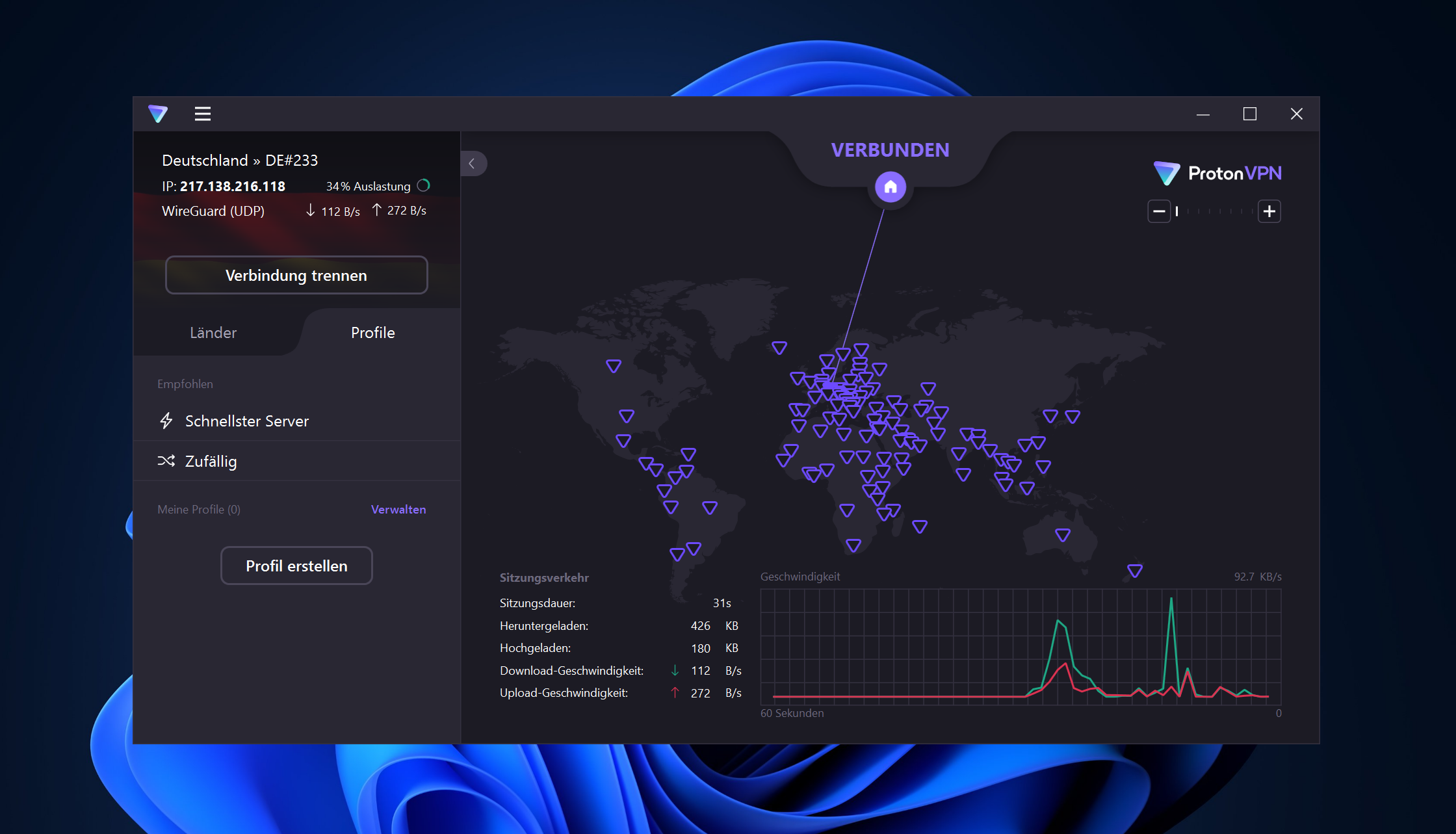Screen dimensions: 1456x834
Task: Click the 92.7 KB/s graph scale label
Action: pyautogui.click(x=1258, y=577)
